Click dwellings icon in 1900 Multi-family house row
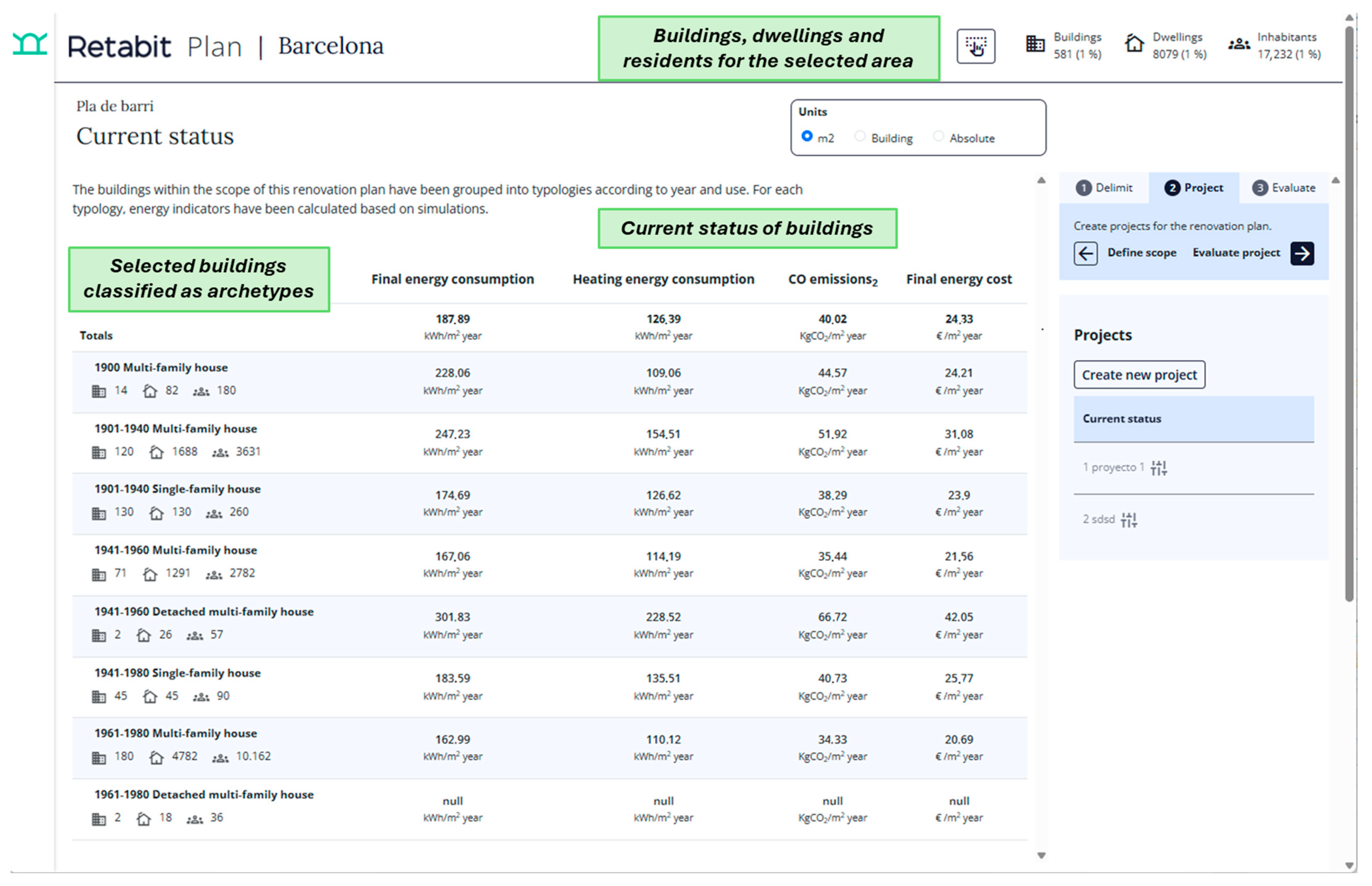The height and width of the screenshot is (886, 1372). pyautogui.click(x=150, y=391)
